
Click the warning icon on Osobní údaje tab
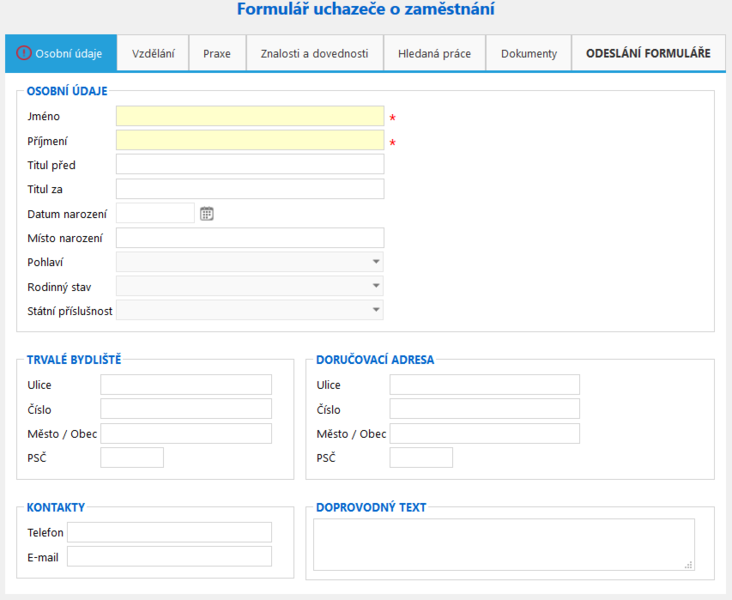pos(23,53)
